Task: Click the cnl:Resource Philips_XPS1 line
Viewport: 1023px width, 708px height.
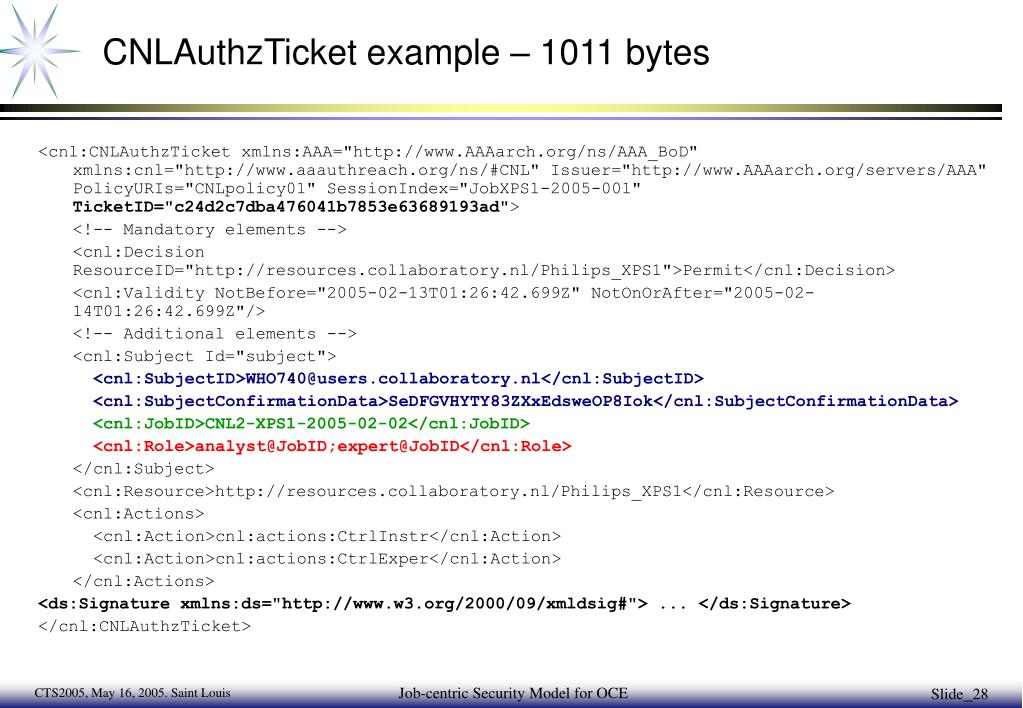Action: [453, 491]
